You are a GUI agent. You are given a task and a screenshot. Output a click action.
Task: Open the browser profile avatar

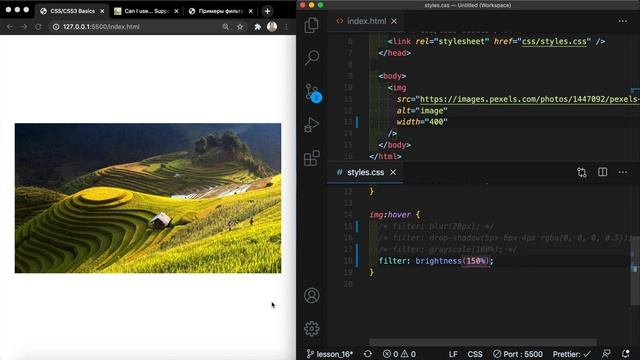(272, 27)
